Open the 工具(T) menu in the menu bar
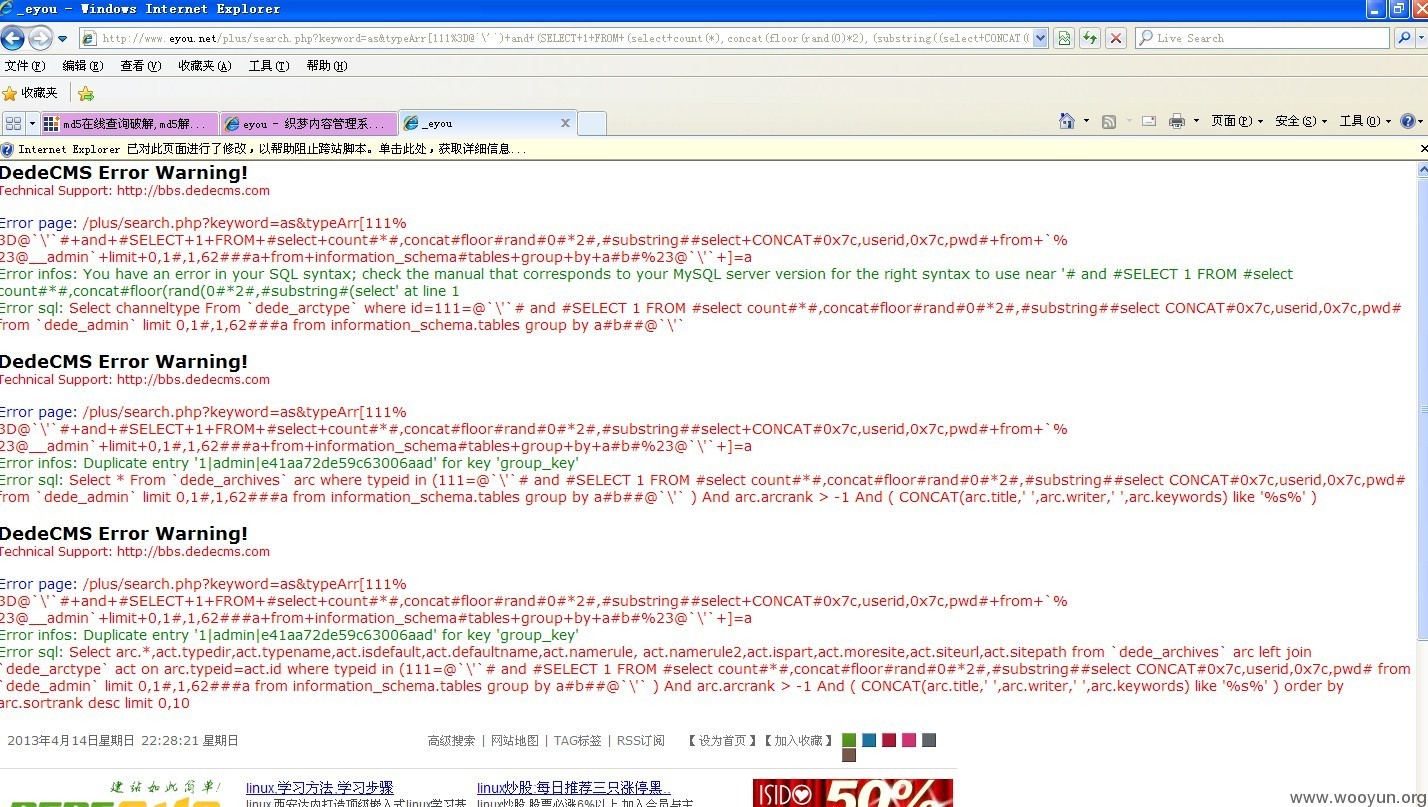This screenshot has height=807, width=1428. pos(268,66)
